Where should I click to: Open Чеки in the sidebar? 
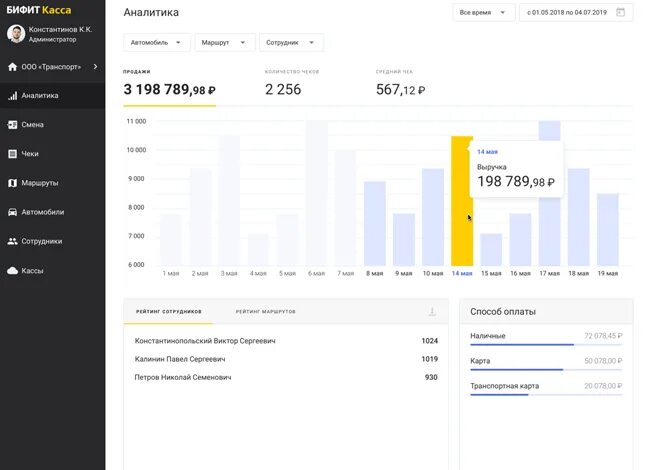coord(53,154)
